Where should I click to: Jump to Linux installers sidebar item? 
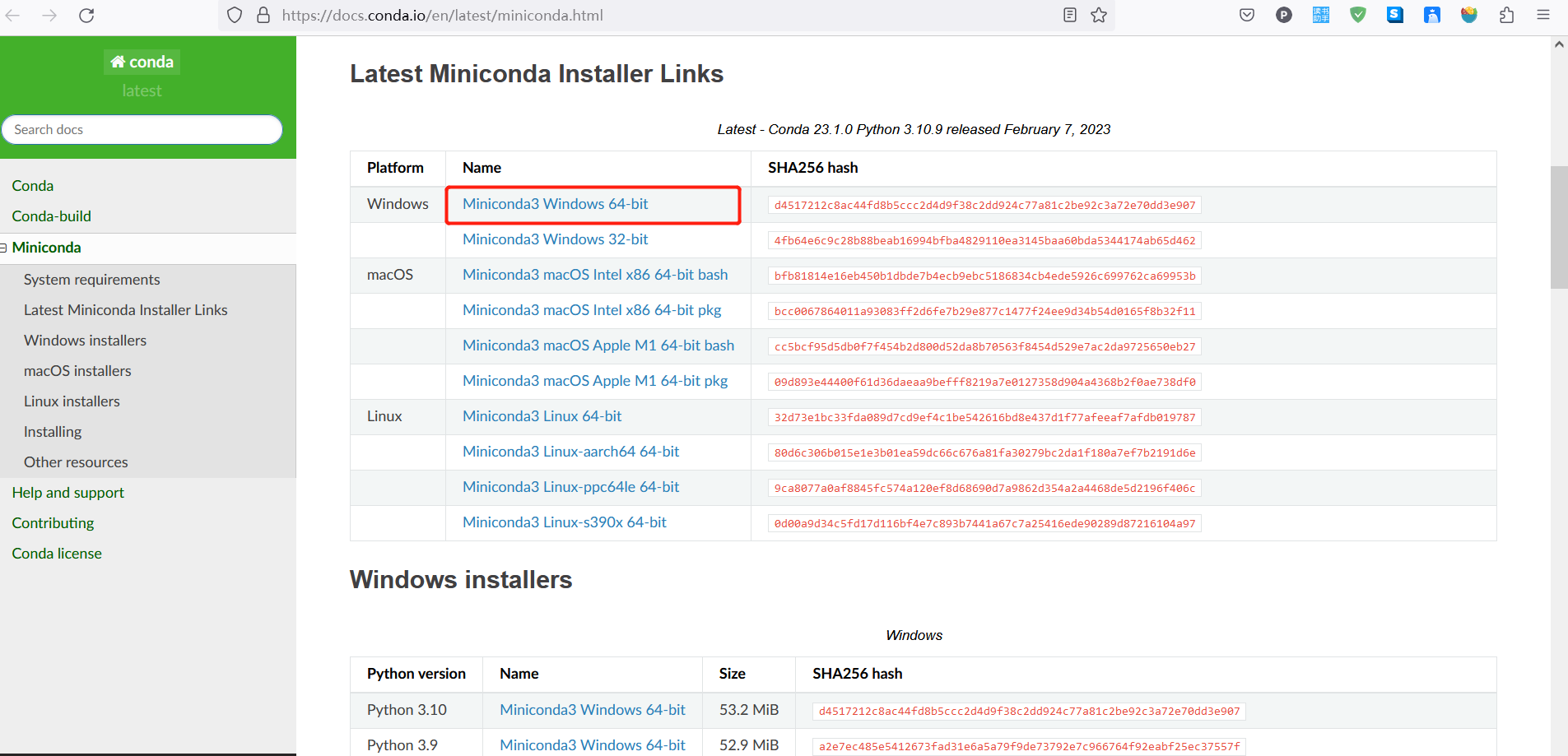[x=72, y=401]
